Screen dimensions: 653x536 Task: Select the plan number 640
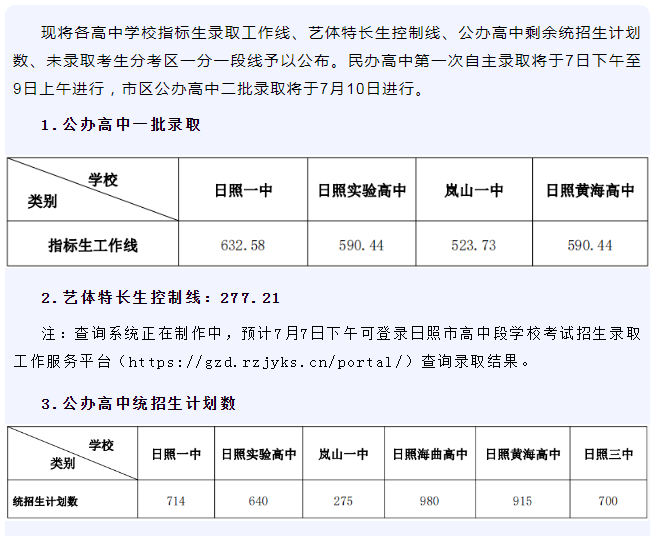[258, 501]
